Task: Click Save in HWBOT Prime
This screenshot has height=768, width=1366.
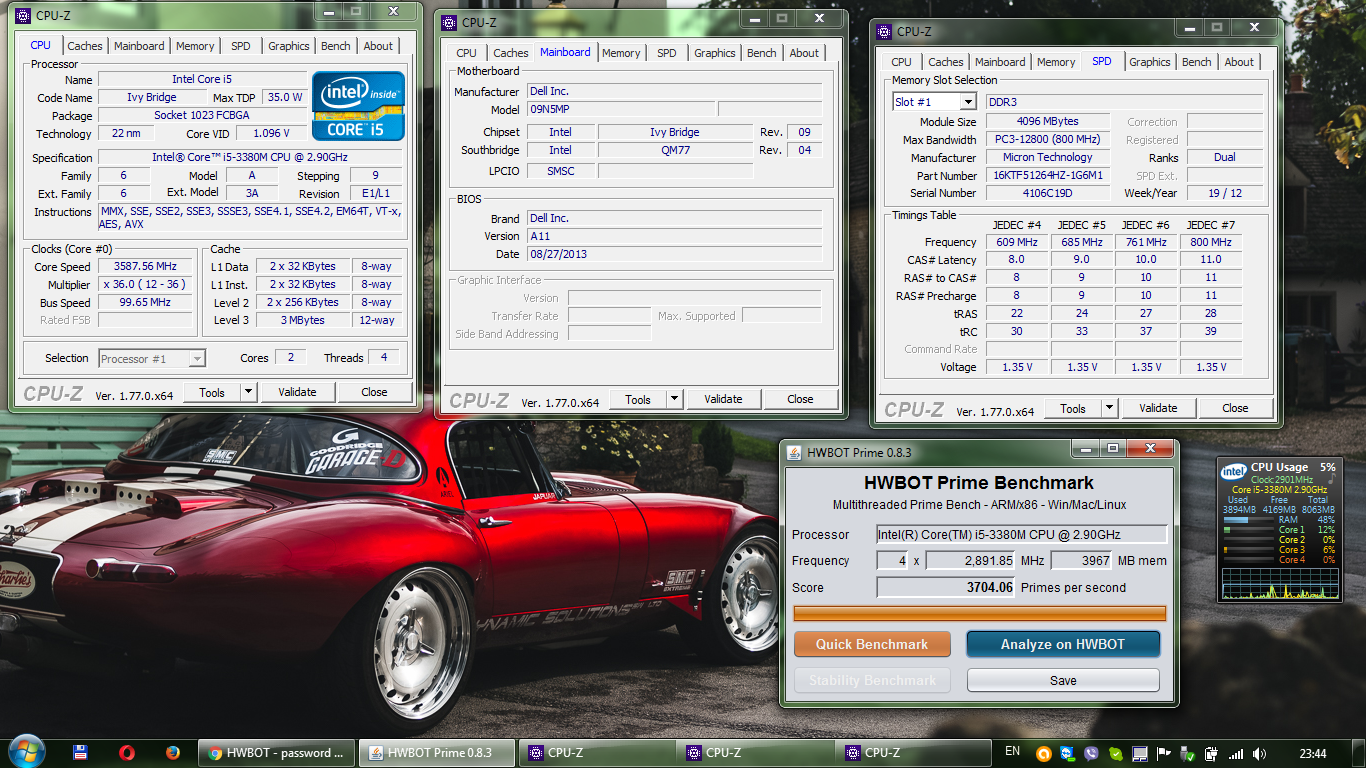Action: click(x=1063, y=680)
